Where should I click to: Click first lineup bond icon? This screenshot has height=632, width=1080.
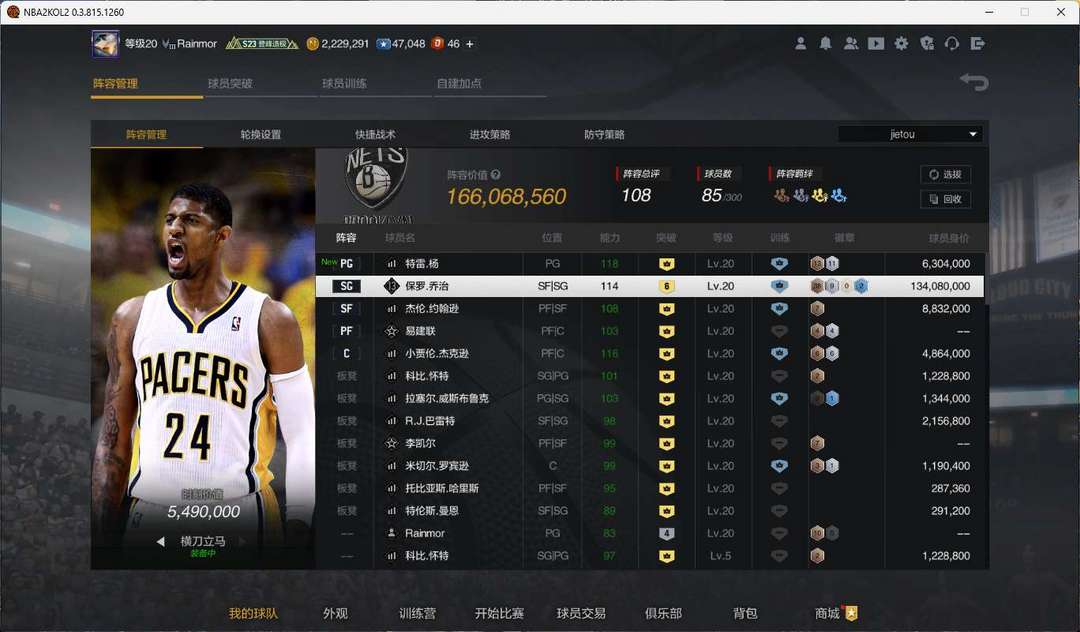[781, 196]
